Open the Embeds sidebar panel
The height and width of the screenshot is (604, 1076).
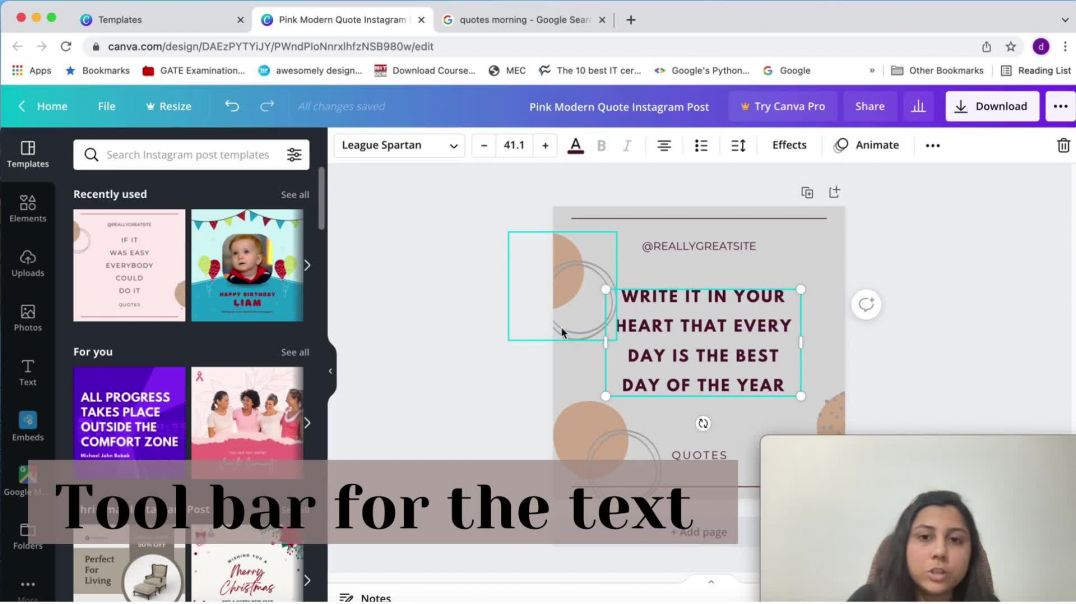tap(27, 427)
